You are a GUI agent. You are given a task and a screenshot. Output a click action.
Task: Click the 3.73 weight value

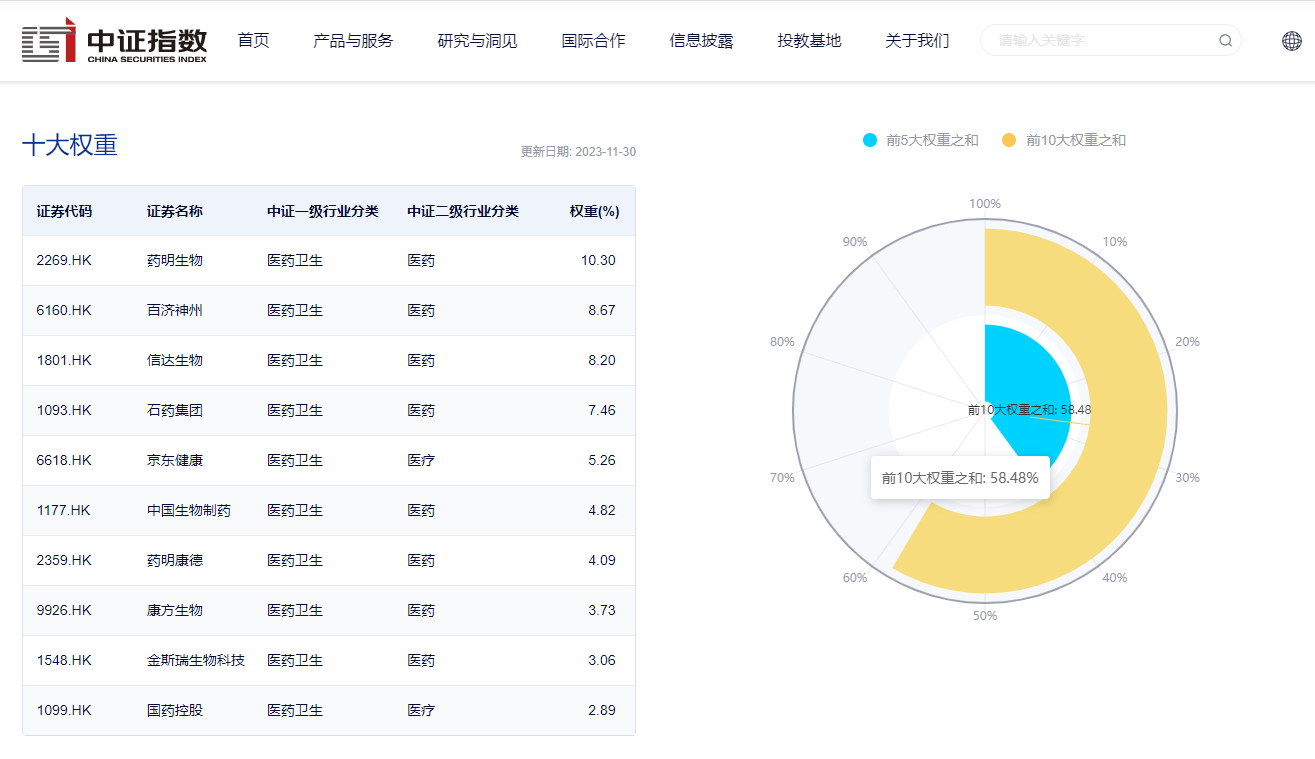[602, 610]
